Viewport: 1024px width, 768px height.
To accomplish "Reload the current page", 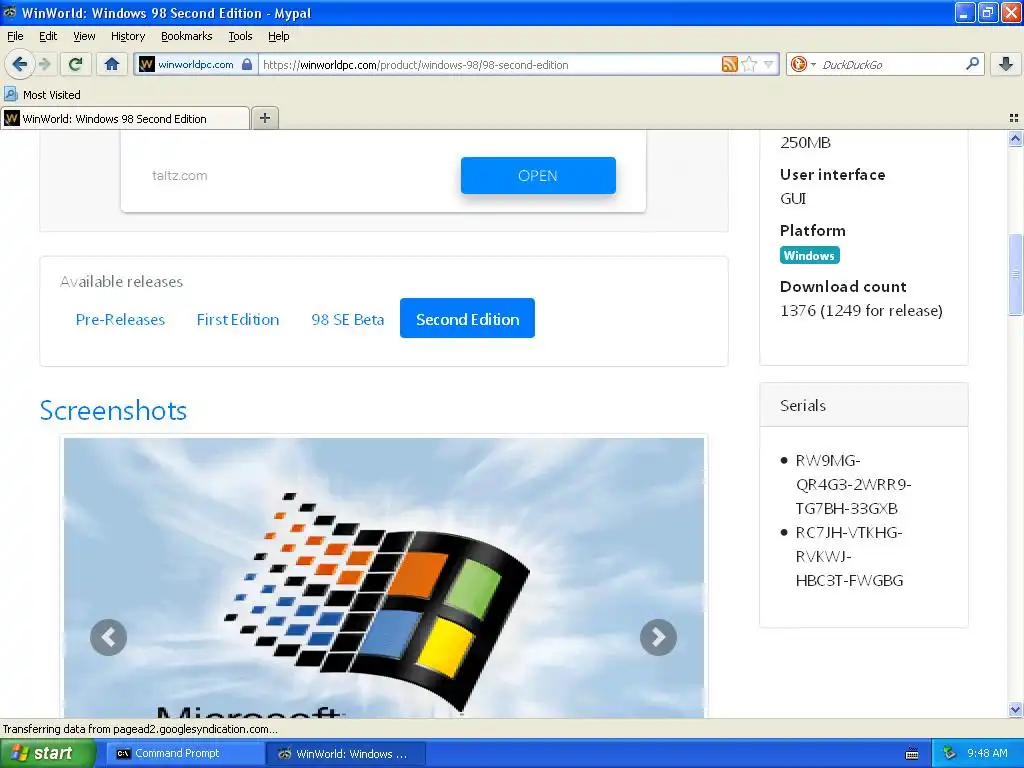I will click(76, 64).
